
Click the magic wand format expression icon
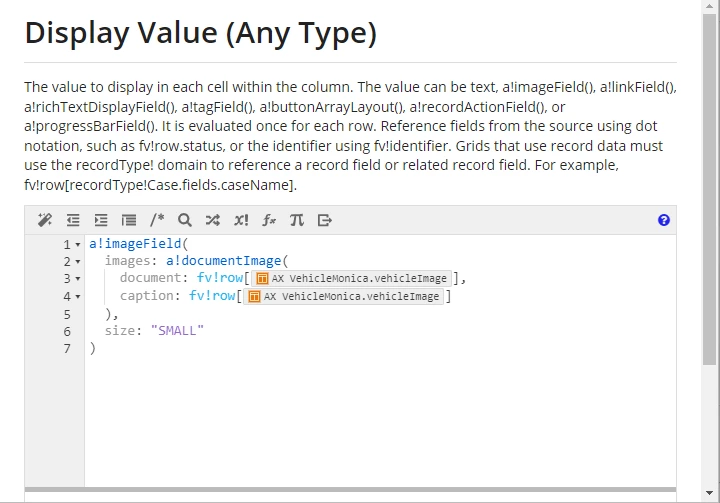[45, 220]
